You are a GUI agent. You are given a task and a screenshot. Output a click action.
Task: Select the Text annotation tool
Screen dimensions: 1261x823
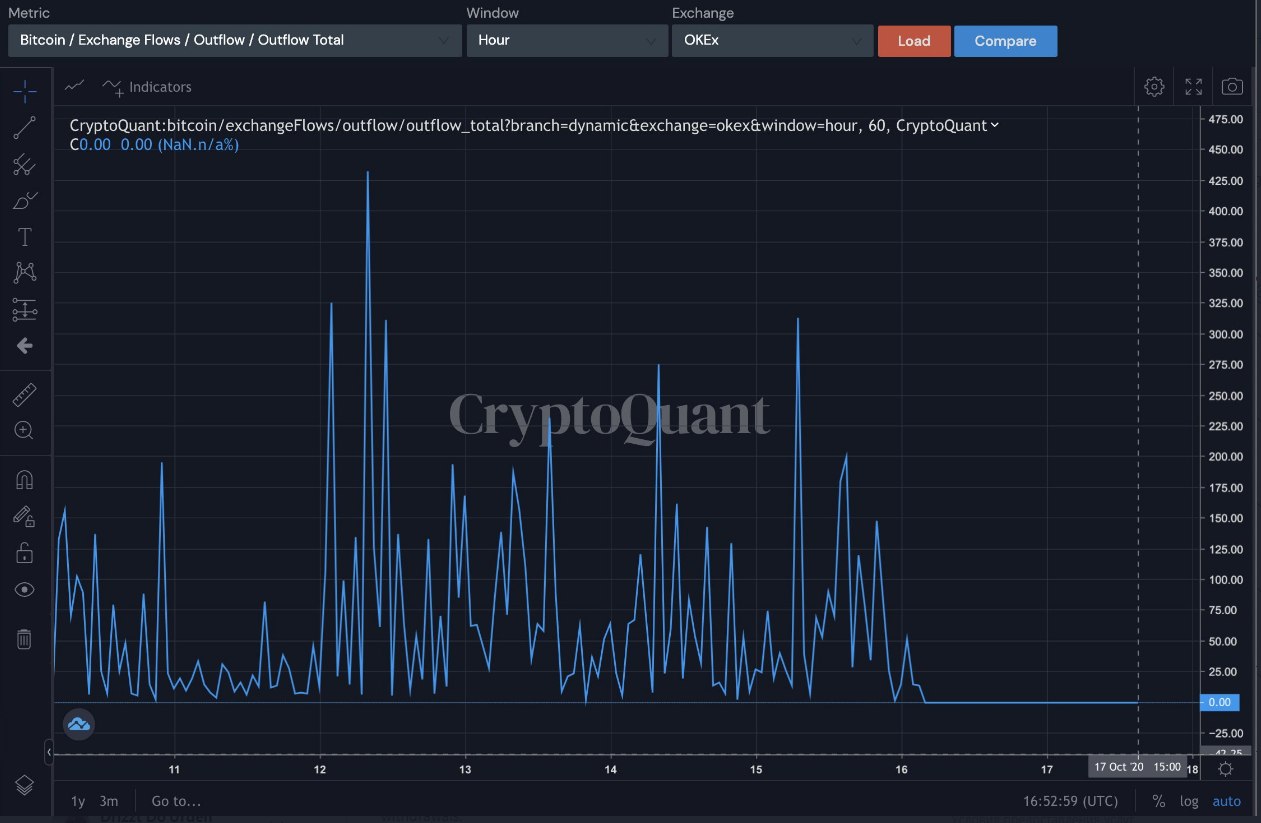[x=25, y=237]
